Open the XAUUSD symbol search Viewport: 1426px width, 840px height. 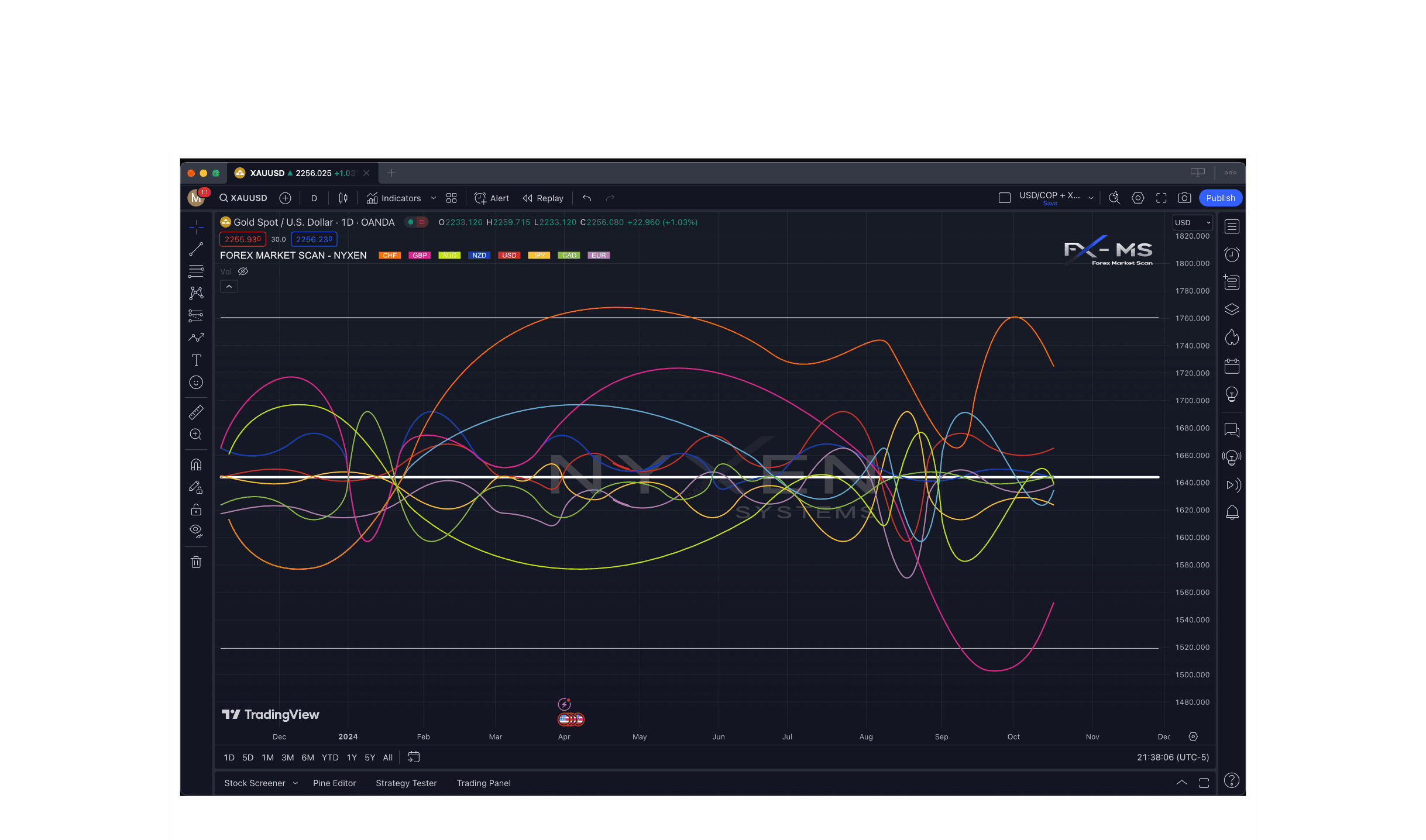(x=243, y=198)
